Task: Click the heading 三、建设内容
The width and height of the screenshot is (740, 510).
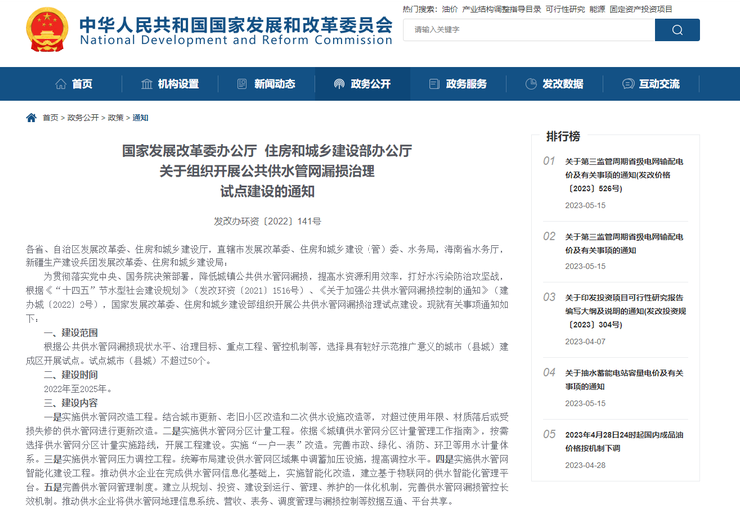Action: point(71,403)
